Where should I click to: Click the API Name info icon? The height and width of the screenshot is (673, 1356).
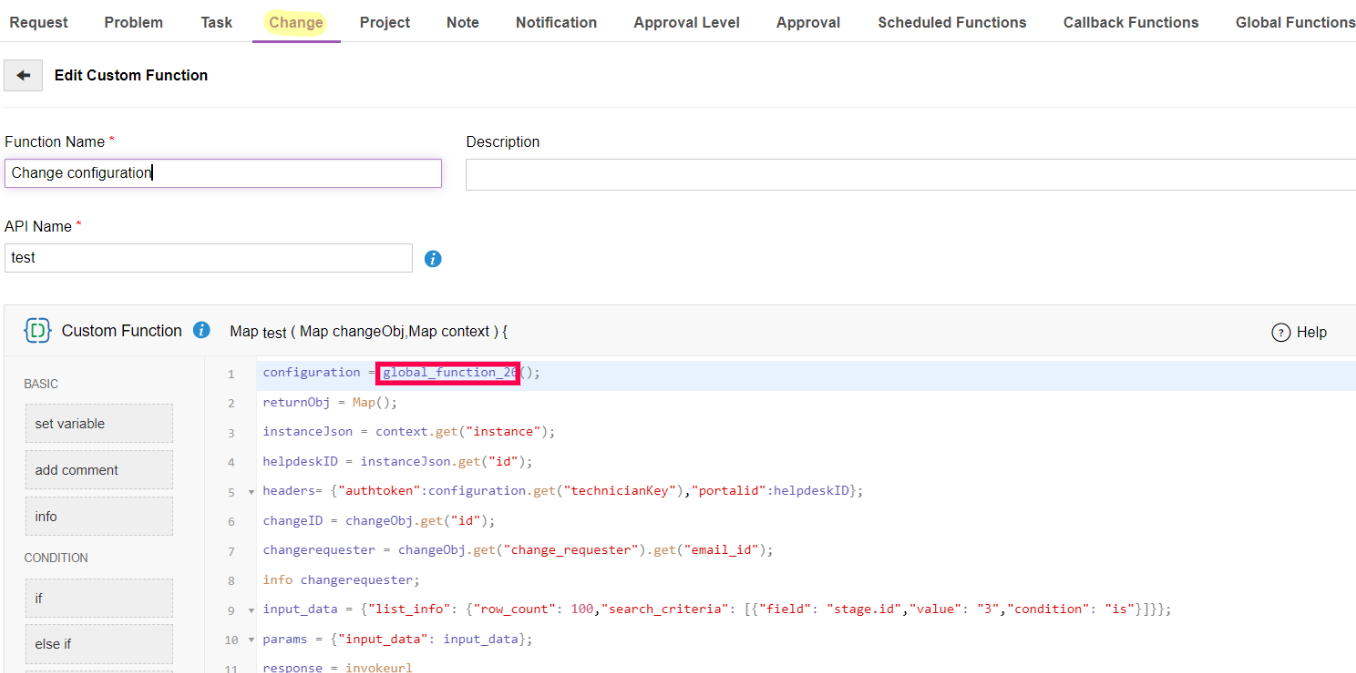[432, 259]
